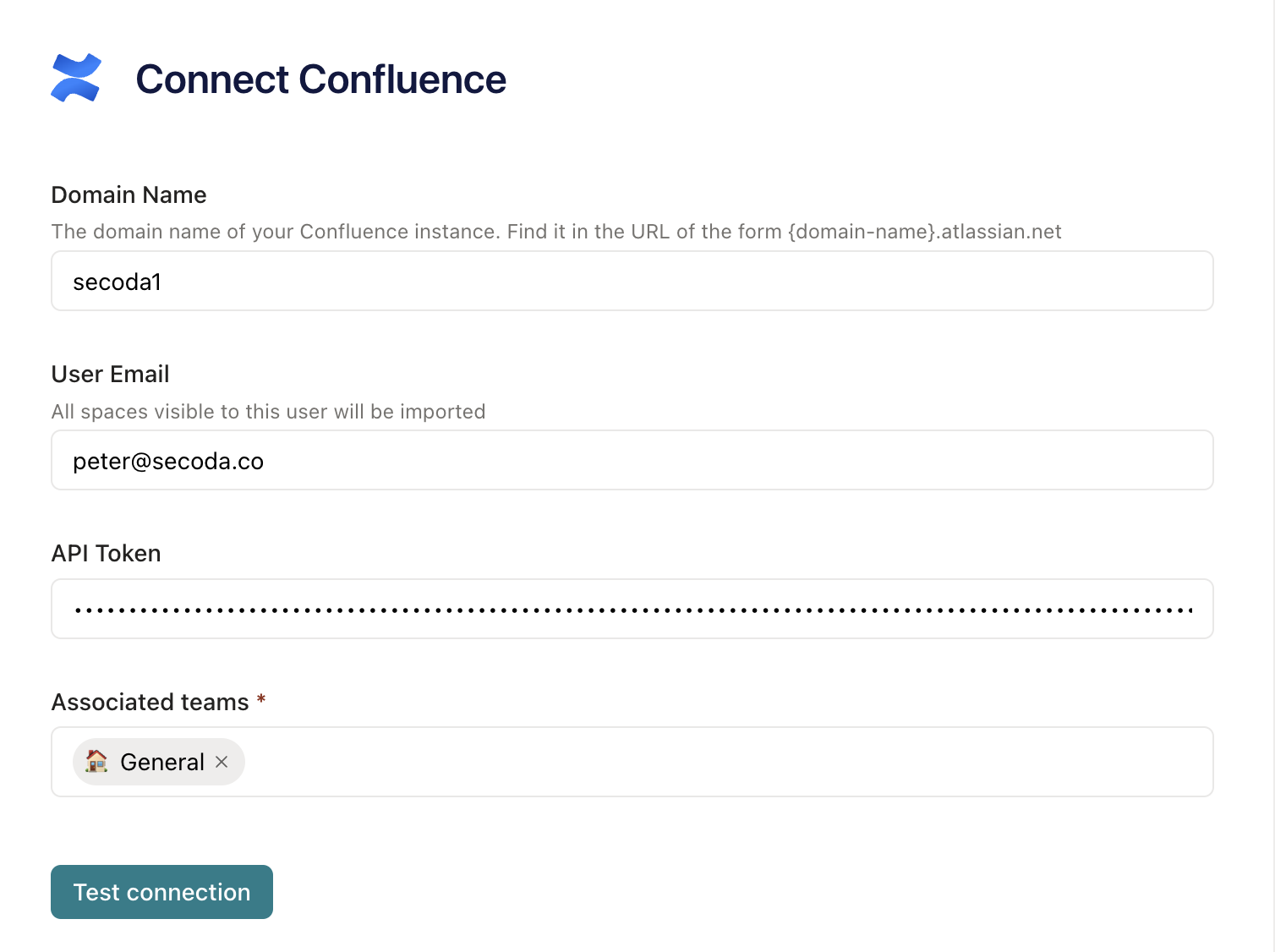Image resolution: width=1275 pixels, height=952 pixels.
Task: Click the house emoji on General chip
Action: click(97, 762)
